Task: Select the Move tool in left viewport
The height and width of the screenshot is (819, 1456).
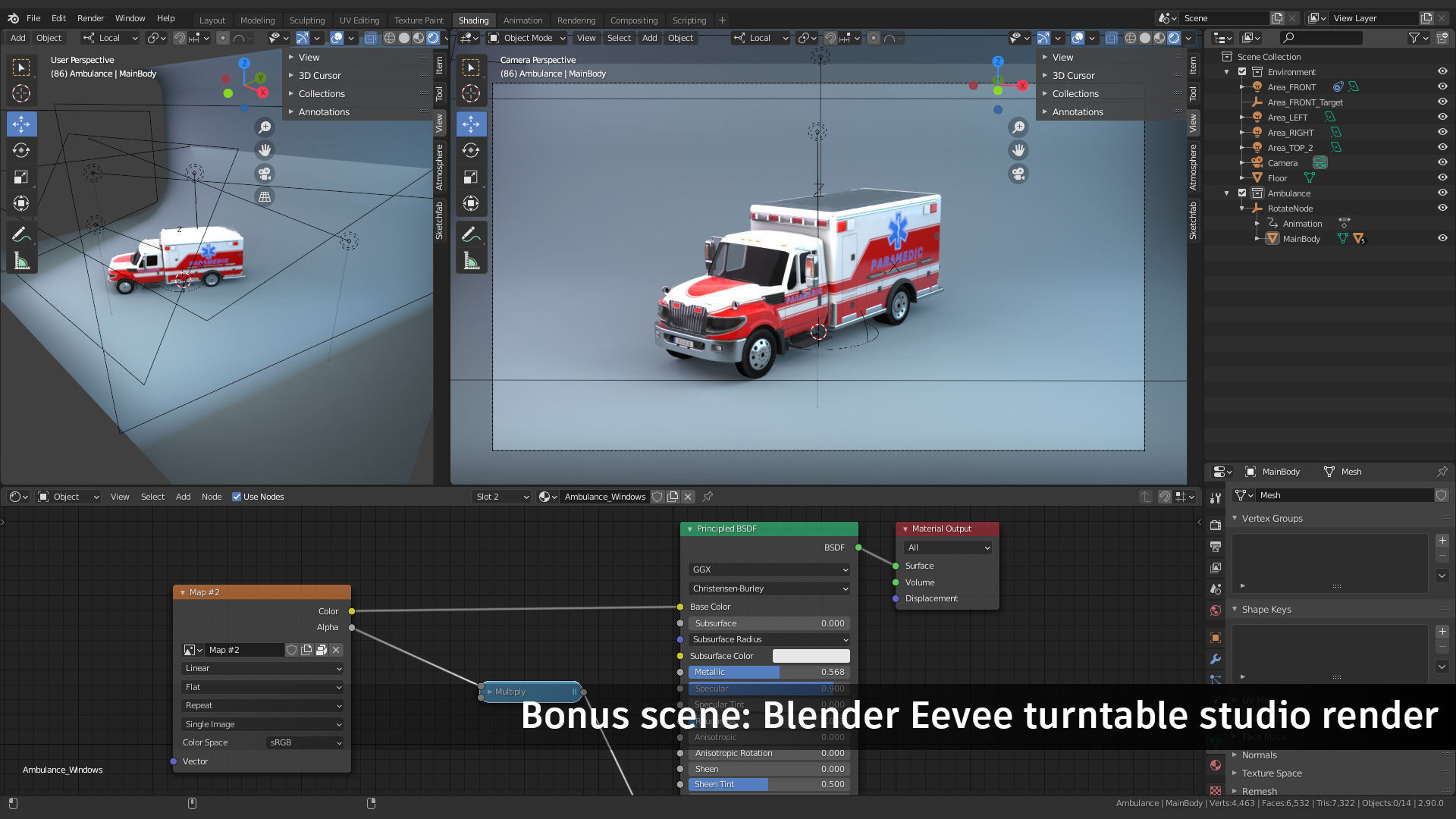Action: [x=21, y=124]
